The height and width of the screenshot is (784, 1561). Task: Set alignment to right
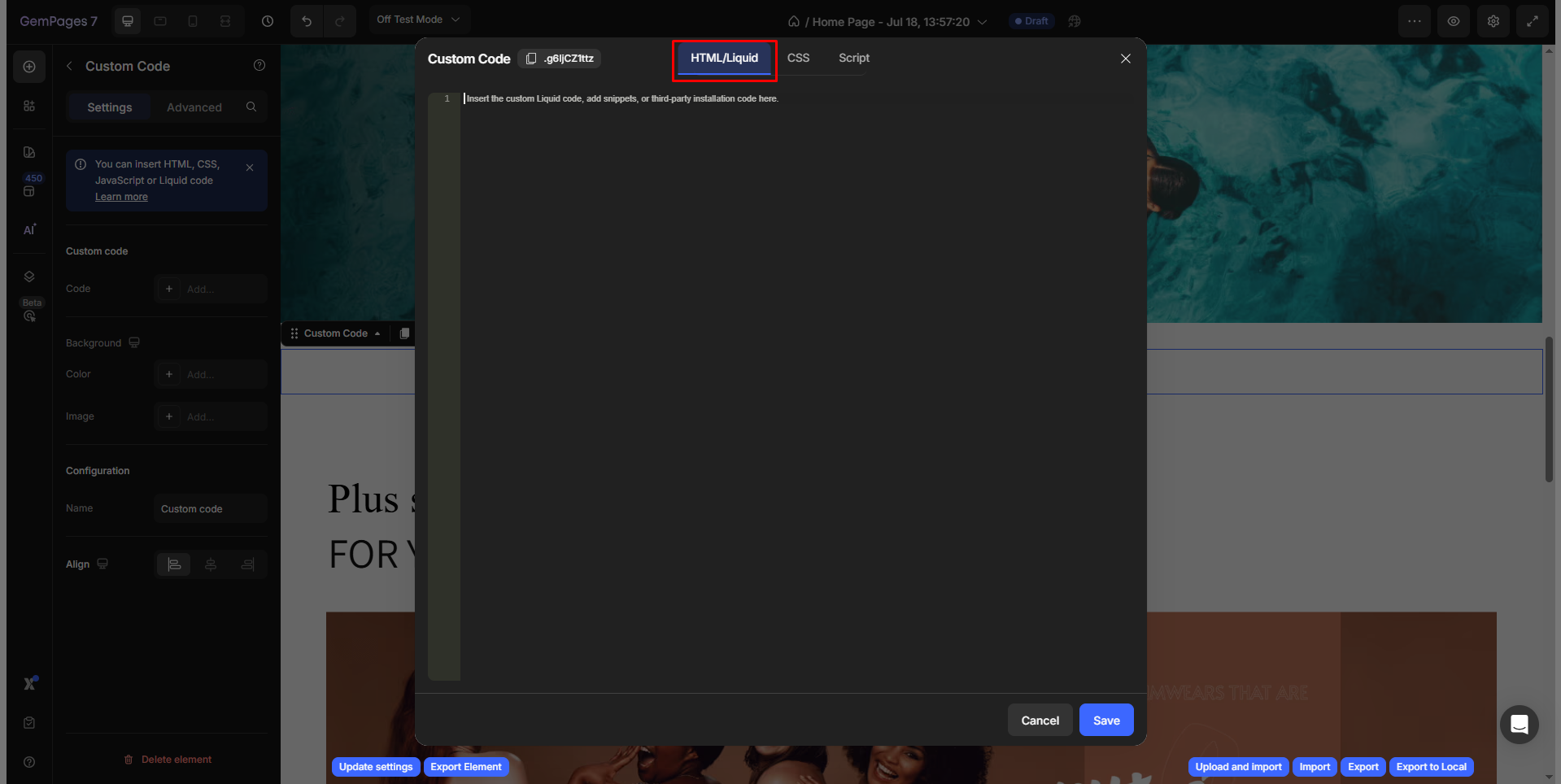pyautogui.click(x=248, y=564)
